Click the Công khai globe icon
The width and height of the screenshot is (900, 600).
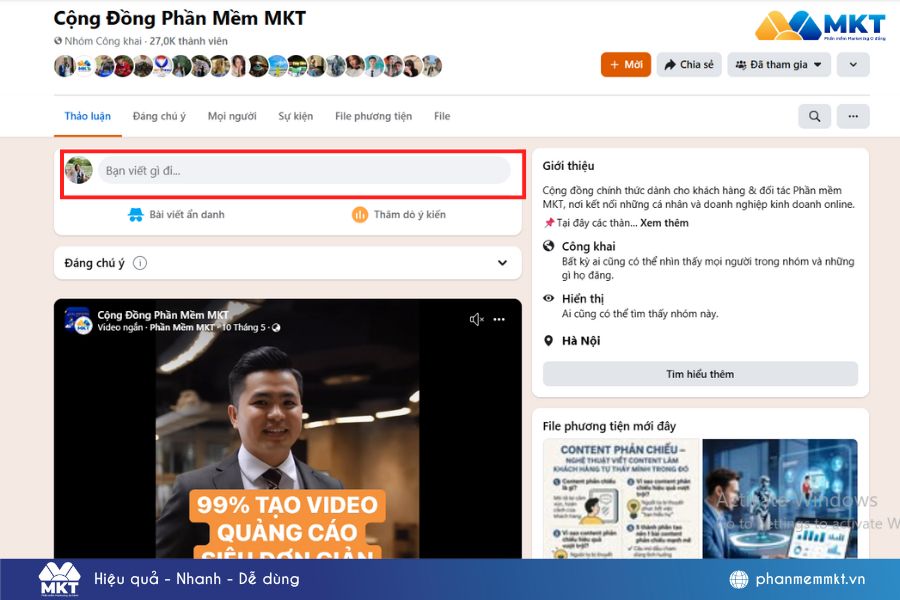[x=549, y=246]
